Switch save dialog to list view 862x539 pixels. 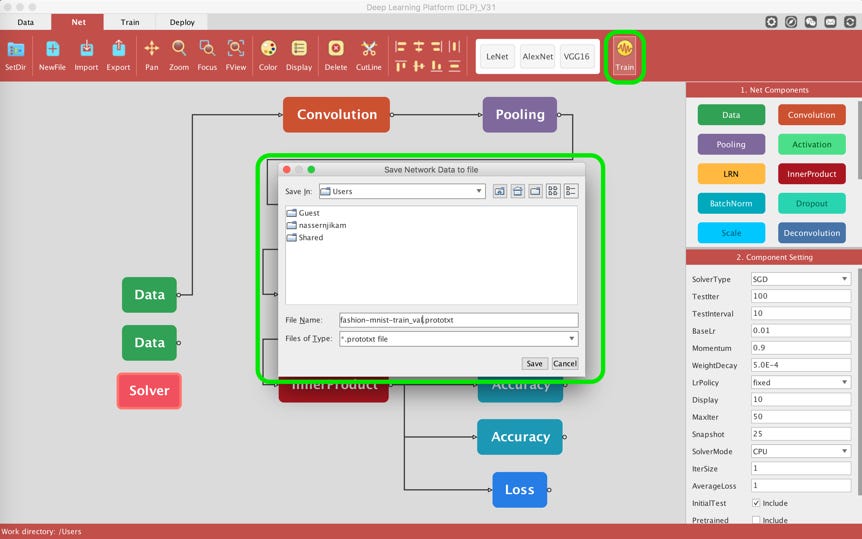tap(553, 191)
